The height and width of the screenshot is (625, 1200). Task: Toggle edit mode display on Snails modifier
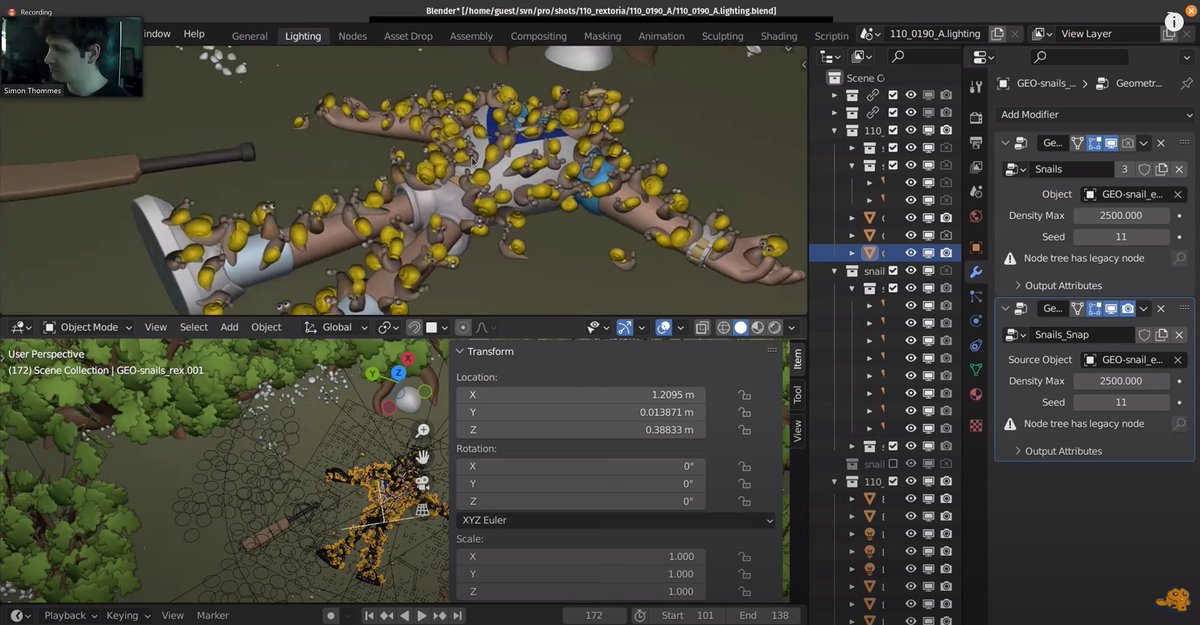1094,143
